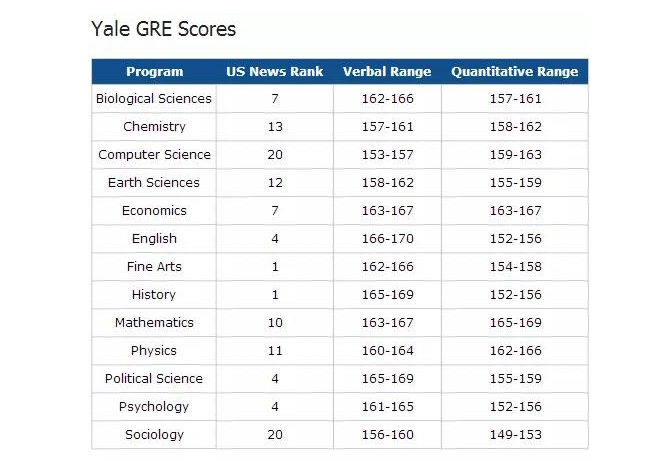Click the Program column header
The height and width of the screenshot is (461, 647).
(x=154, y=71)
